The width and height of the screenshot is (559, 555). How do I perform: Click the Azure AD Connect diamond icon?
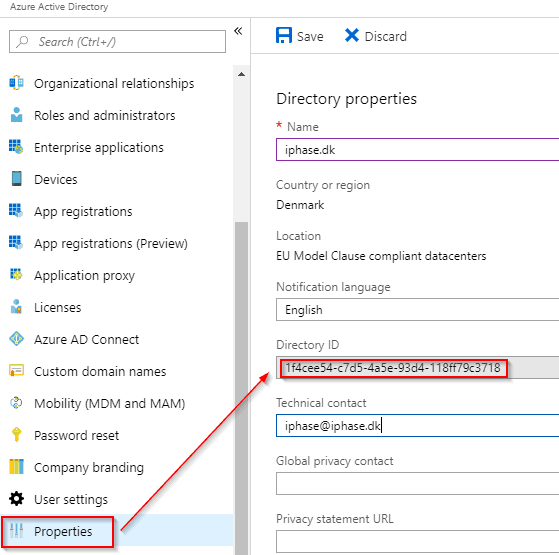pyautogui.click(x=16, y=339)
